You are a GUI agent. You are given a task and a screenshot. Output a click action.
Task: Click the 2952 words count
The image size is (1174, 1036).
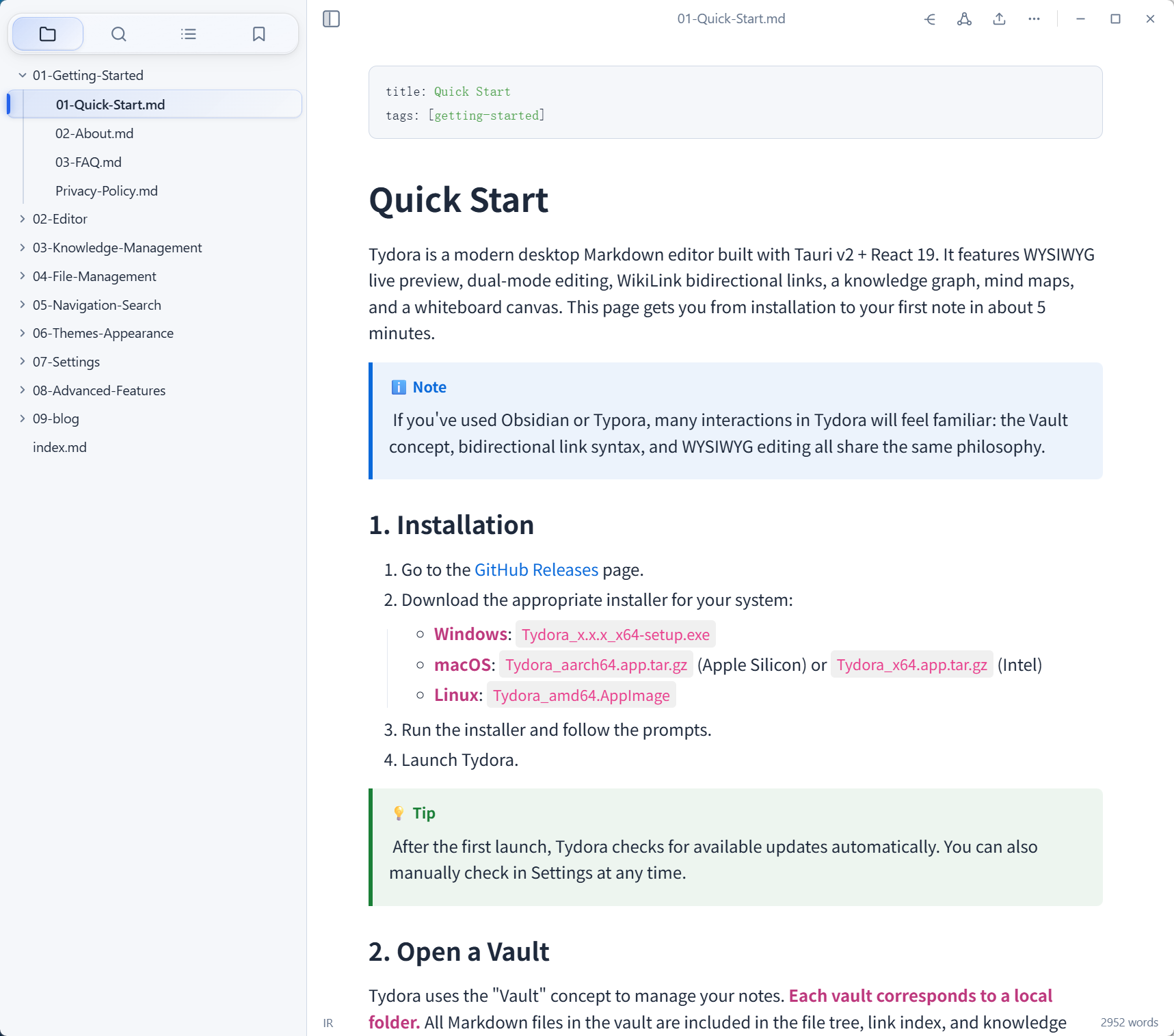[x=1129, y=1022]
